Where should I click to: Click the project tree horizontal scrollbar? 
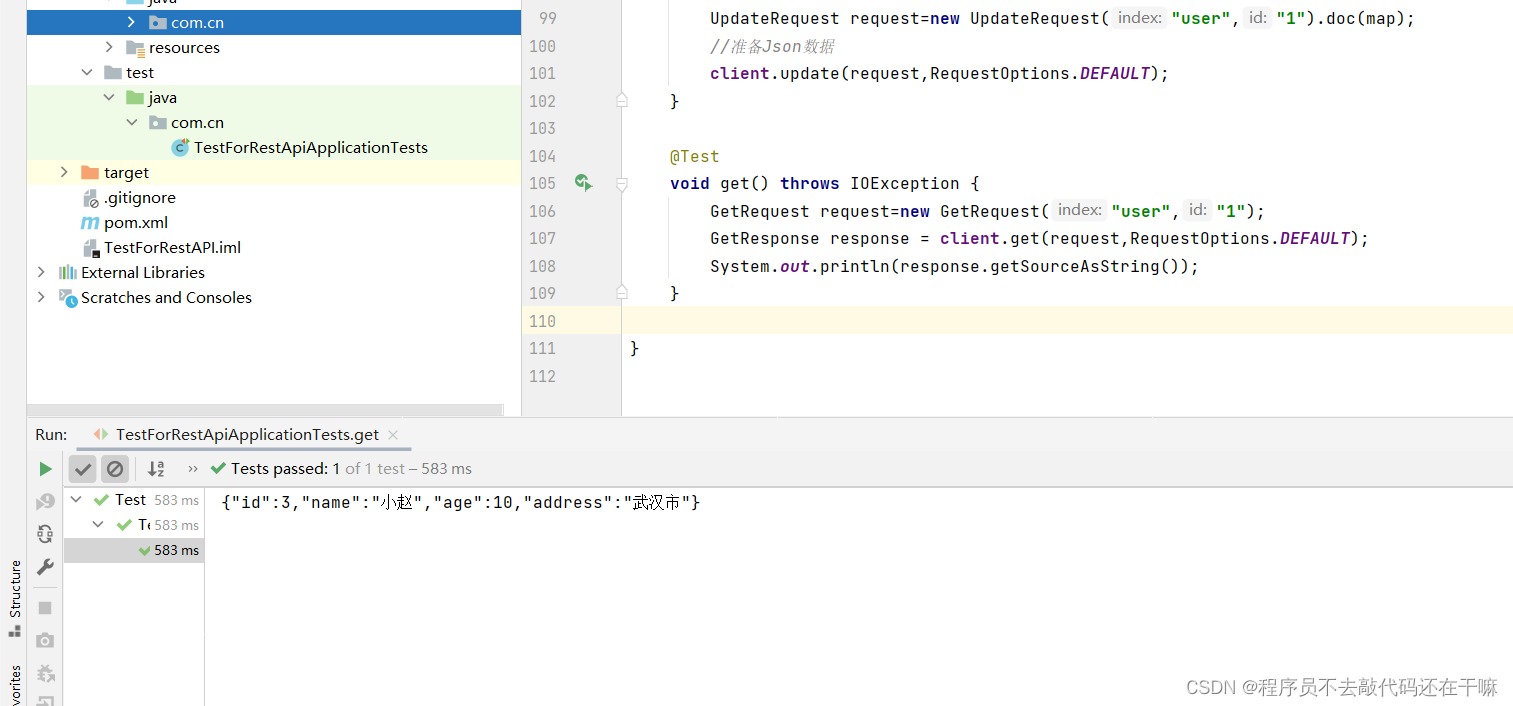(265, 409)
